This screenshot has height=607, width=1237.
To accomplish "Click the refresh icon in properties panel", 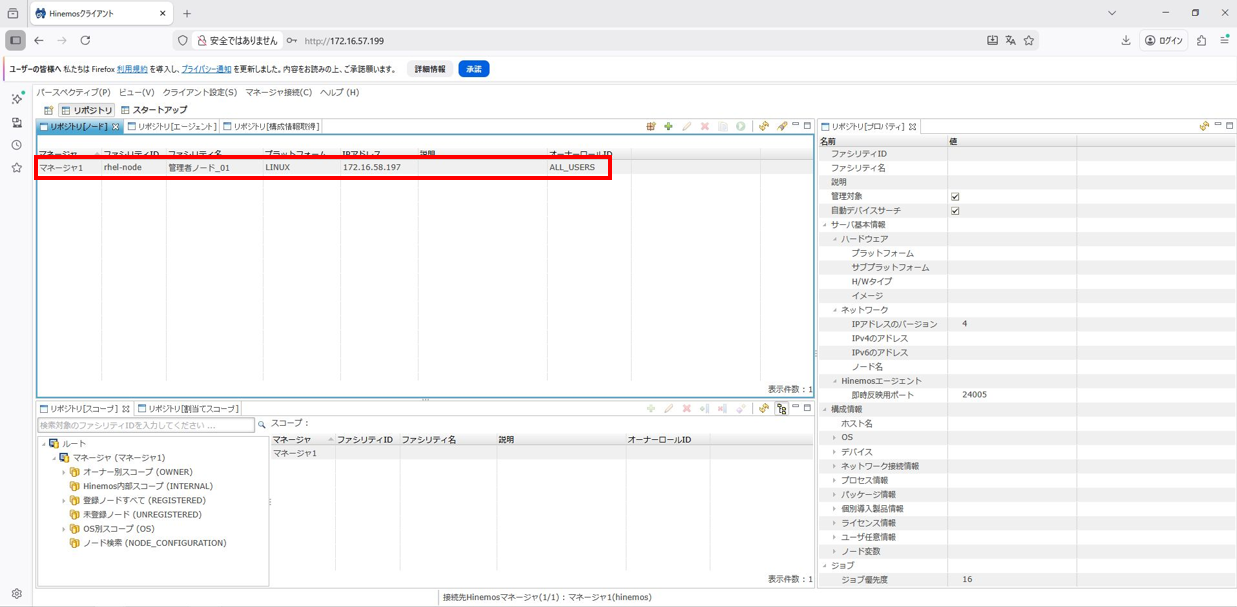I will tap(1205, 127).
